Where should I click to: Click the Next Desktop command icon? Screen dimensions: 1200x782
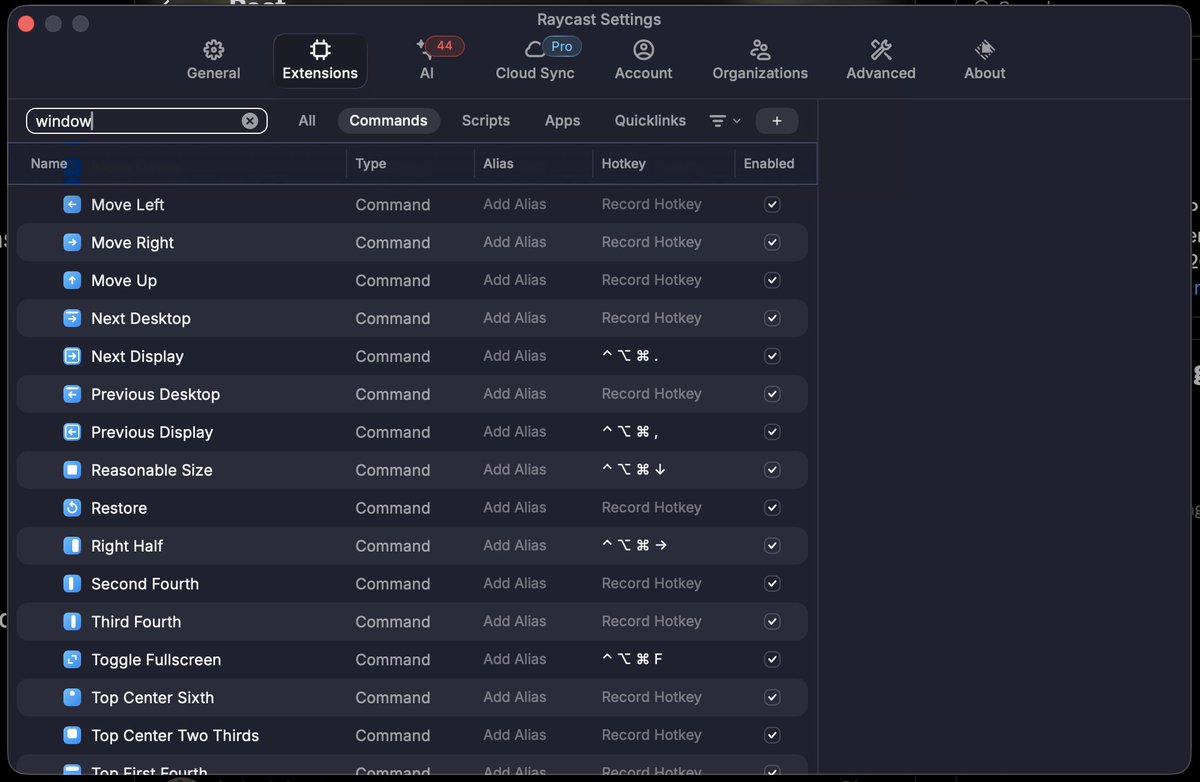click(72, 318)
